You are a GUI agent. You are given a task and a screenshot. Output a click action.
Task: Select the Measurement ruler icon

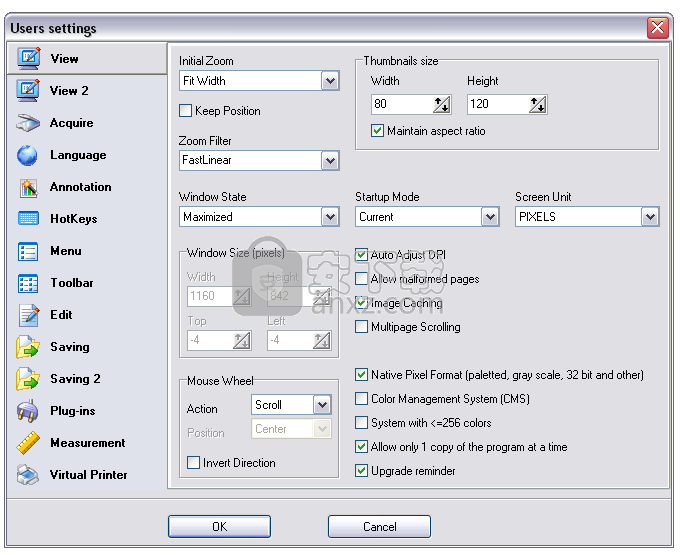pos(28,443)
